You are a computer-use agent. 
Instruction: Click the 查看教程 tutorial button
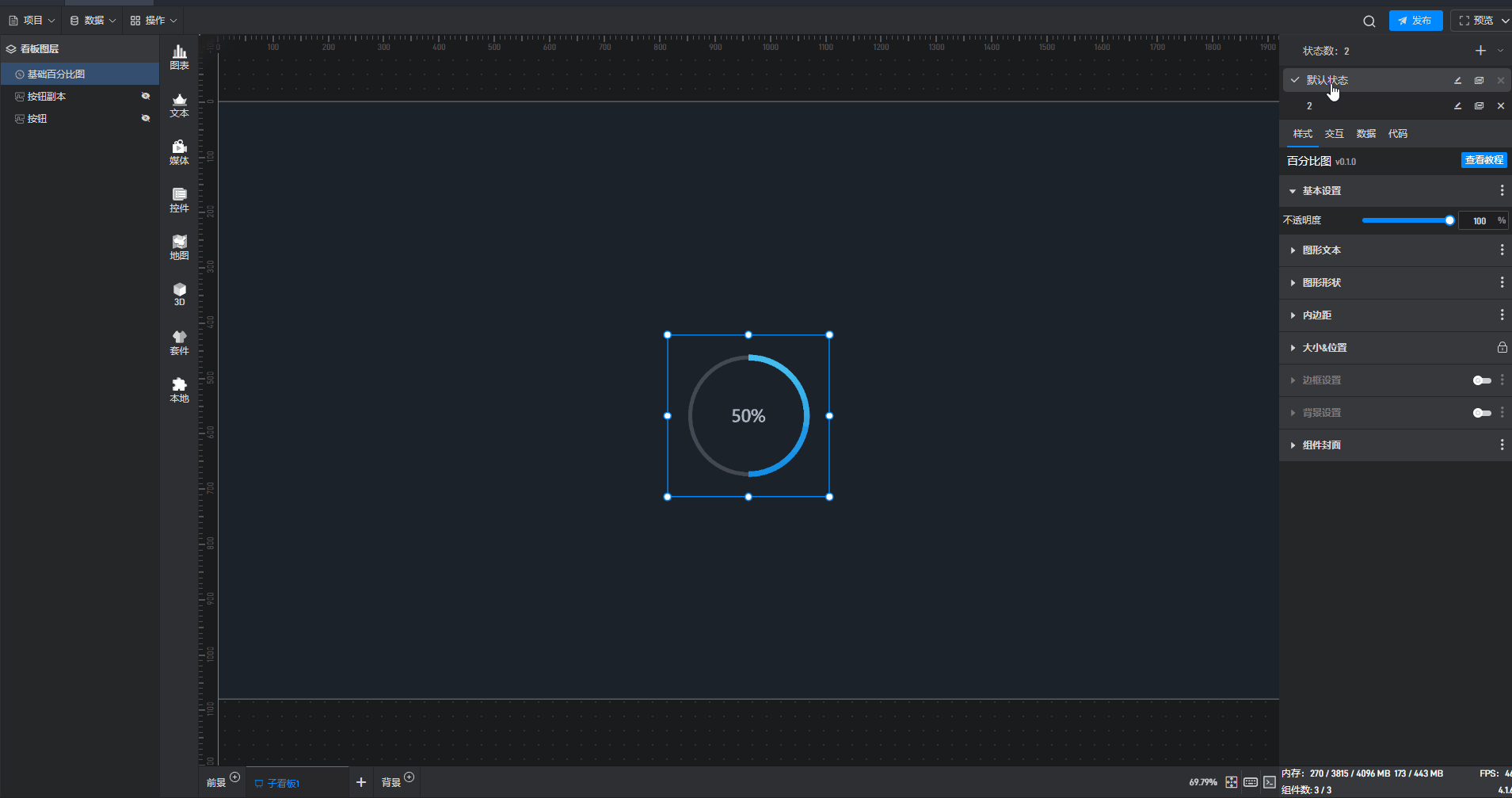point(1483,160)
